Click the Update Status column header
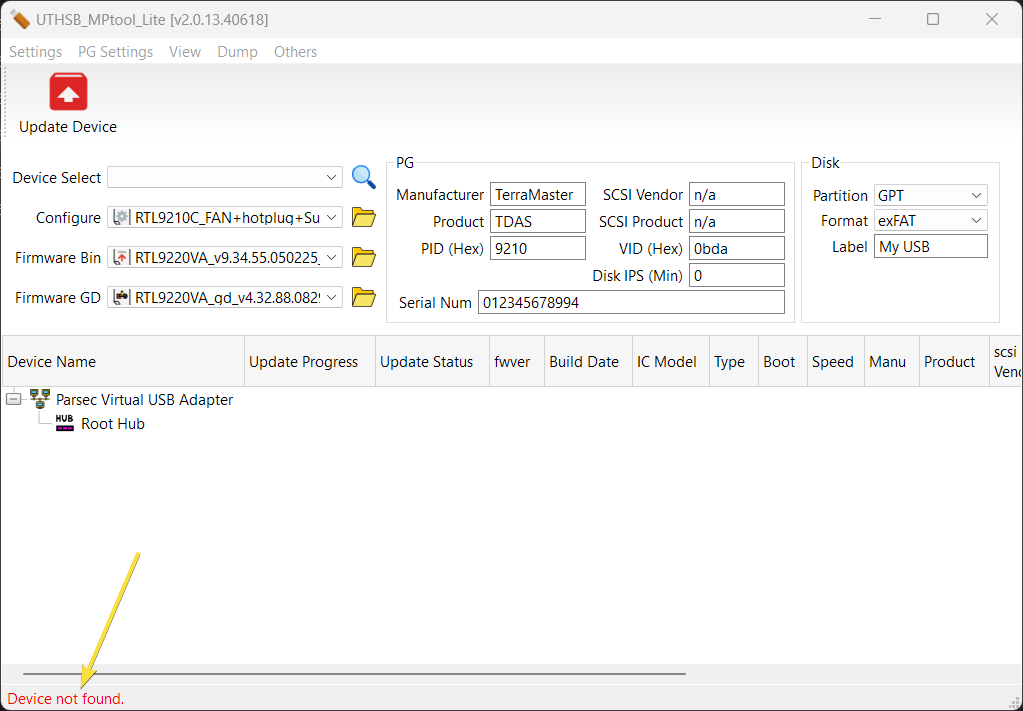 (x=432, y=361)
